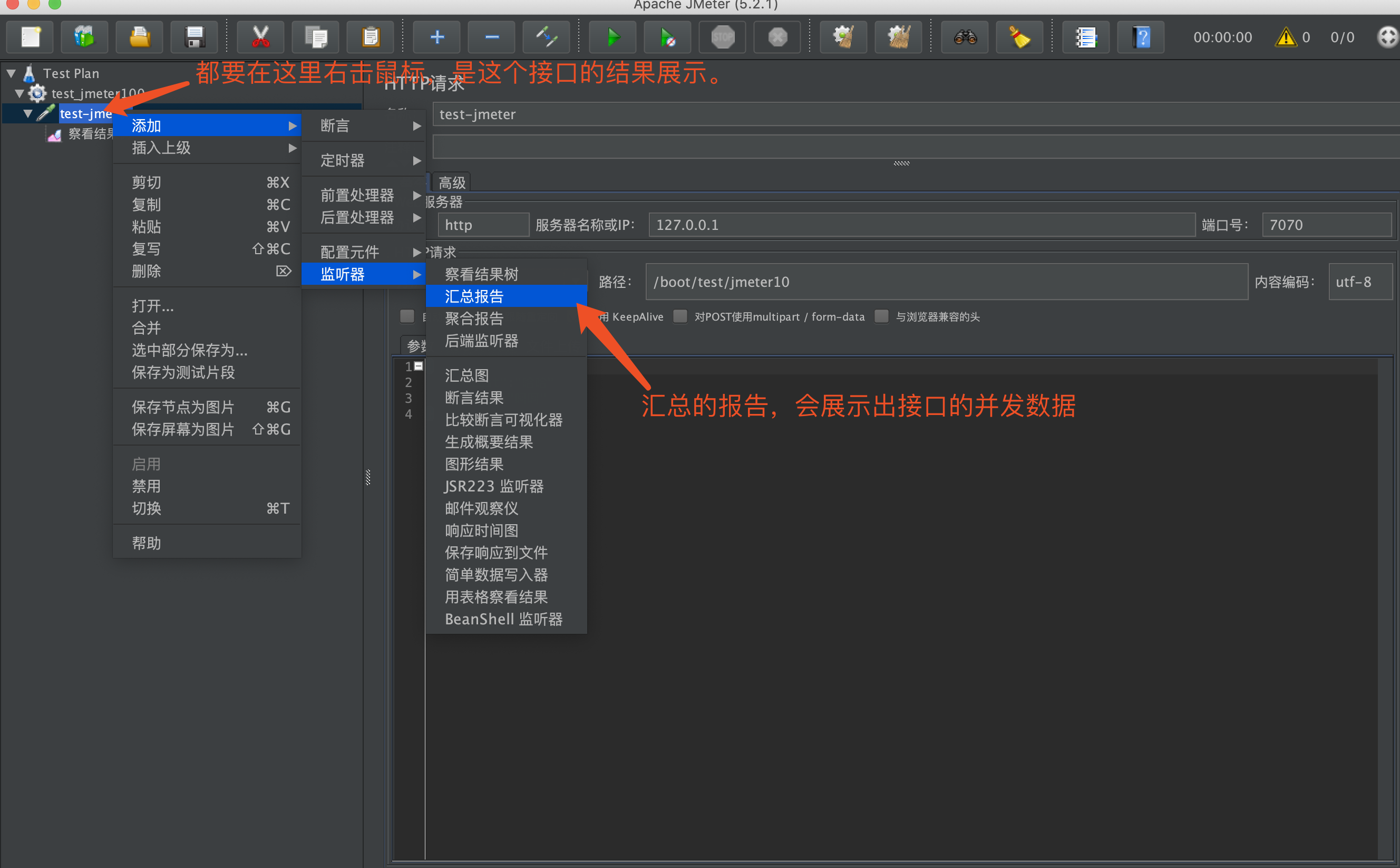Open the 断言 submenu
The image size is (1400, 868).
364,126
